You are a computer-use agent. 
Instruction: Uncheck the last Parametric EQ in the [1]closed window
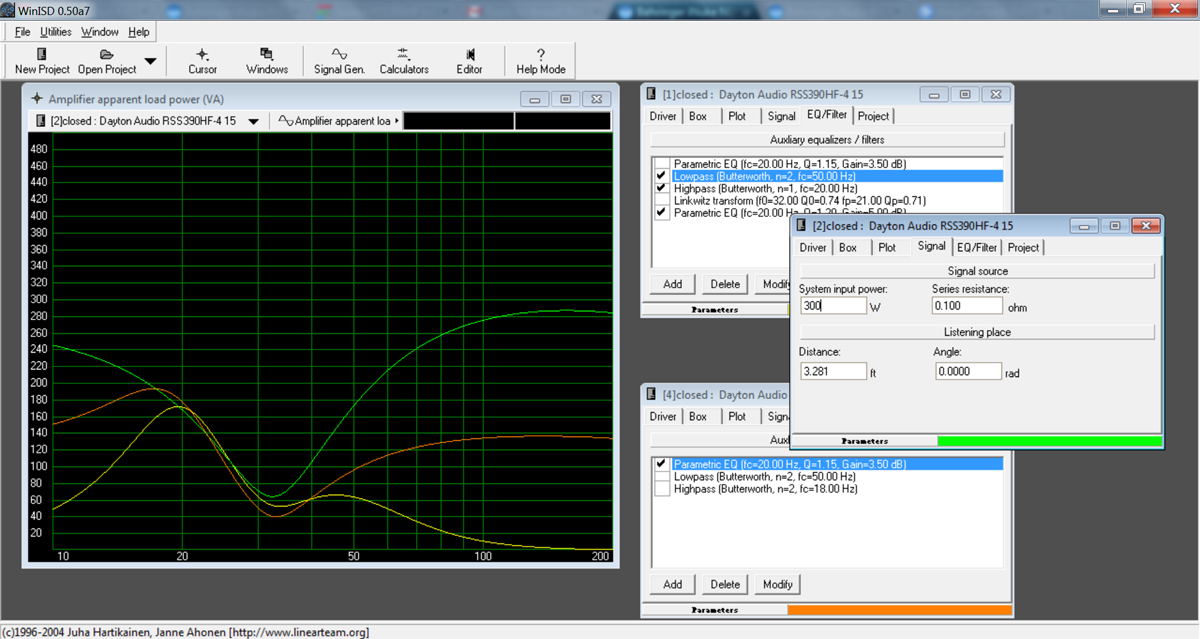click(661, 212)
